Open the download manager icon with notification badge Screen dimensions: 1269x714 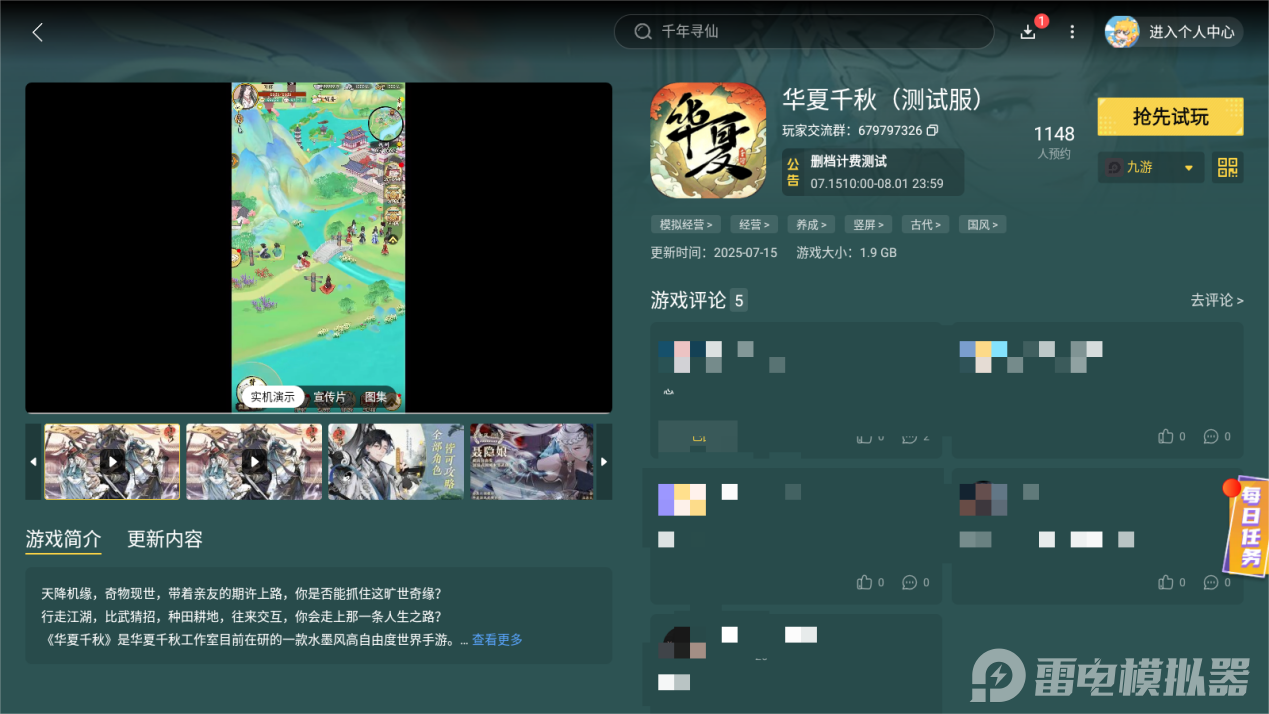point(1027,31)
